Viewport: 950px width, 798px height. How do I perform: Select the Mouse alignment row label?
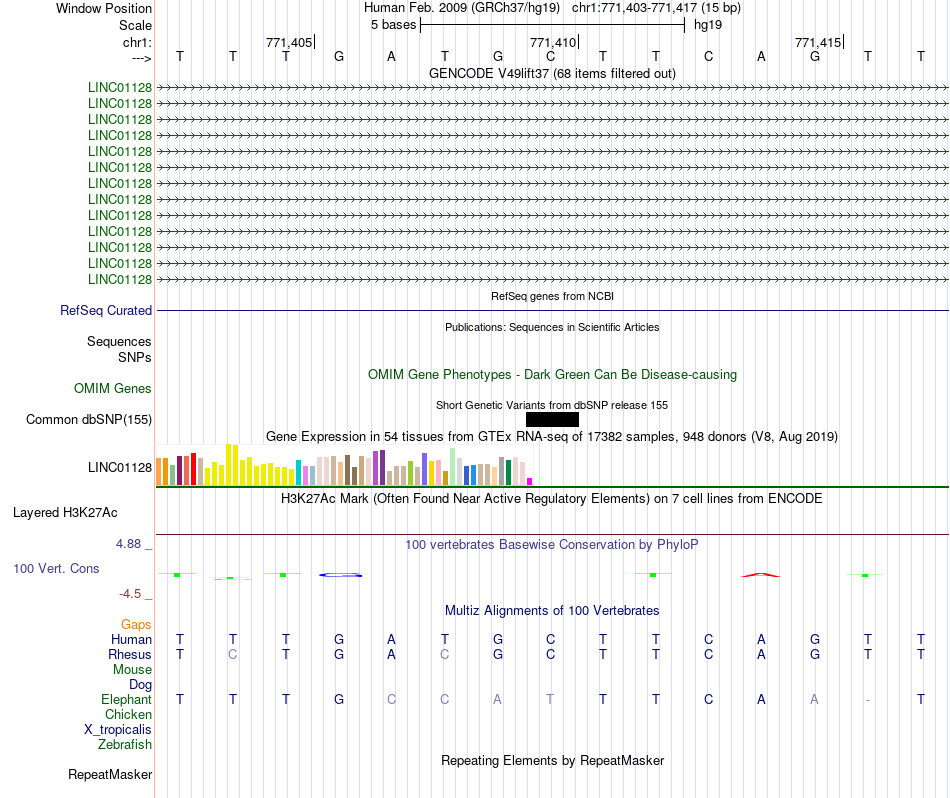click(x=132, y=670)
